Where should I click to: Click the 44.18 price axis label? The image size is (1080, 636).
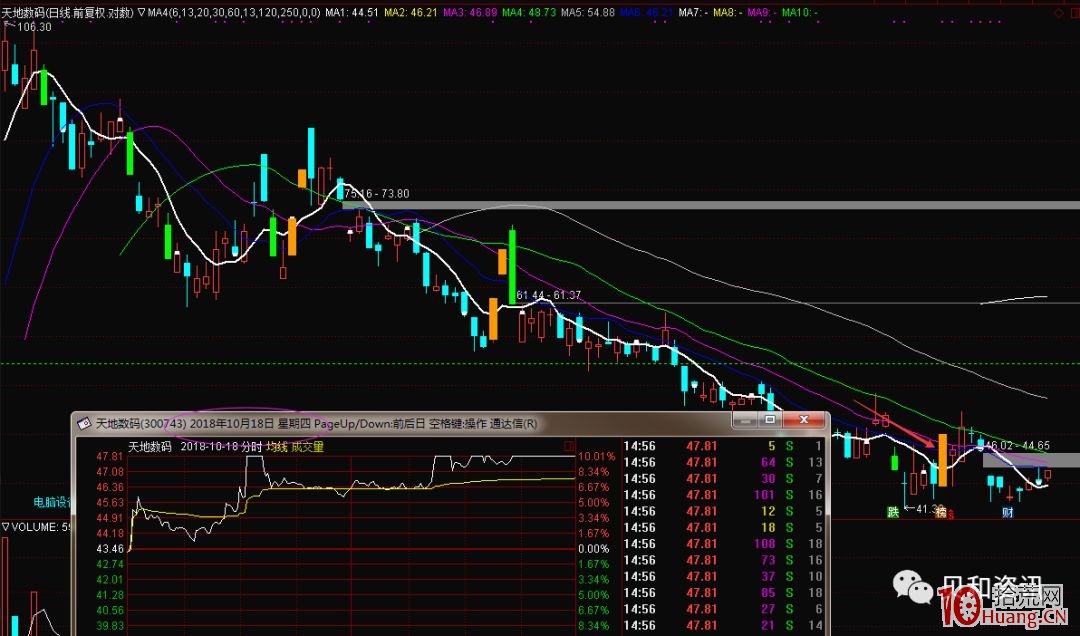[x=110, y=533]
